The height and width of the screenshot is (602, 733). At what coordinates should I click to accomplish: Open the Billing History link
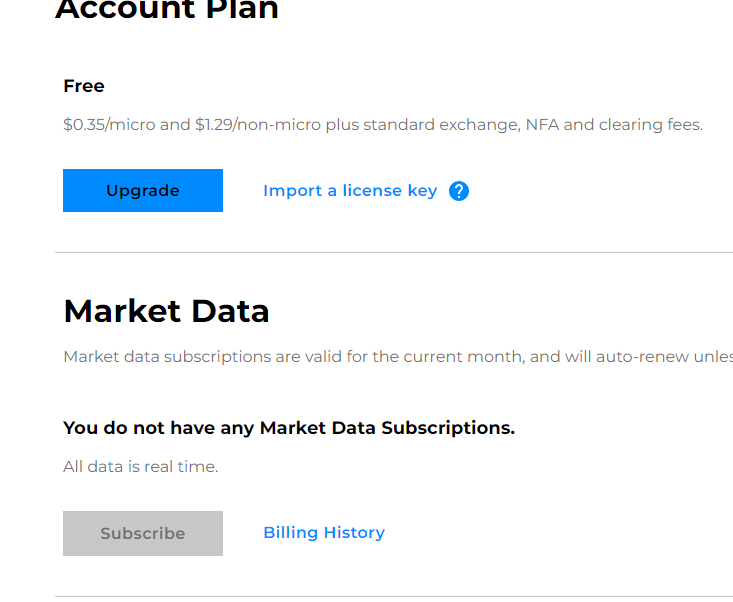[324, 533]
